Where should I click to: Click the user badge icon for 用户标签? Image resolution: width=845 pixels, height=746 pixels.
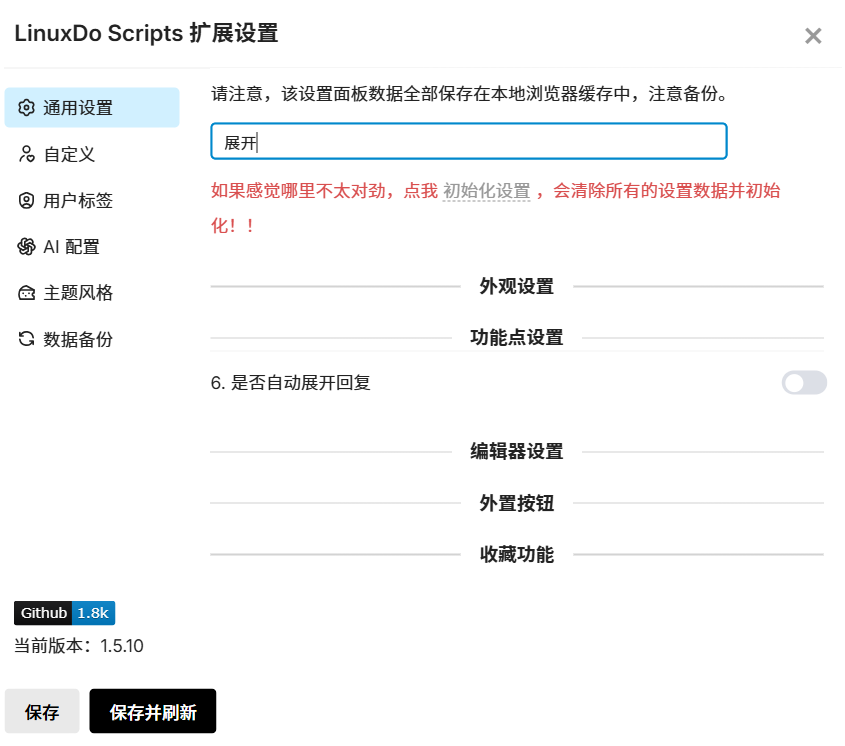(26, 201)
